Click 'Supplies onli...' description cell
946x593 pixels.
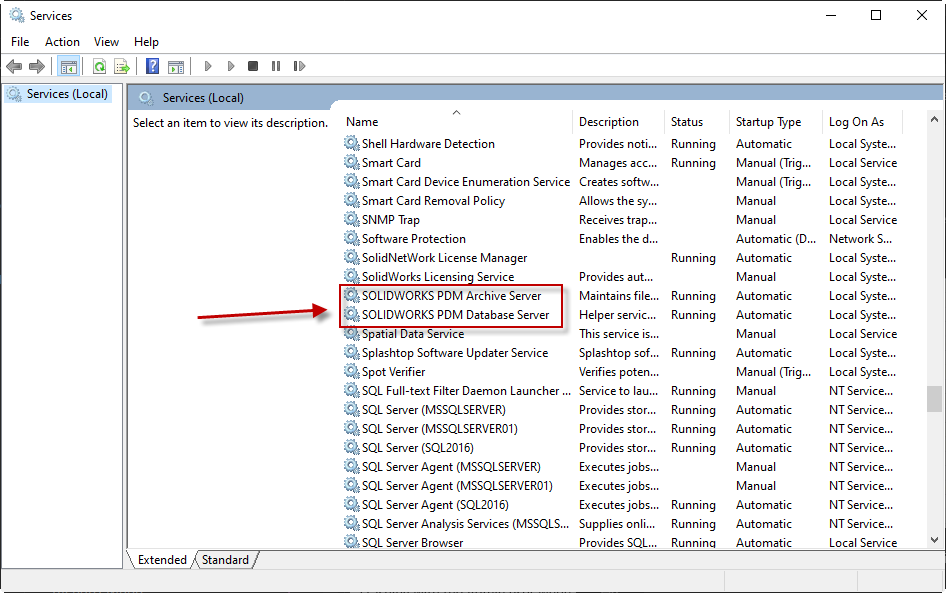(617, 524)
